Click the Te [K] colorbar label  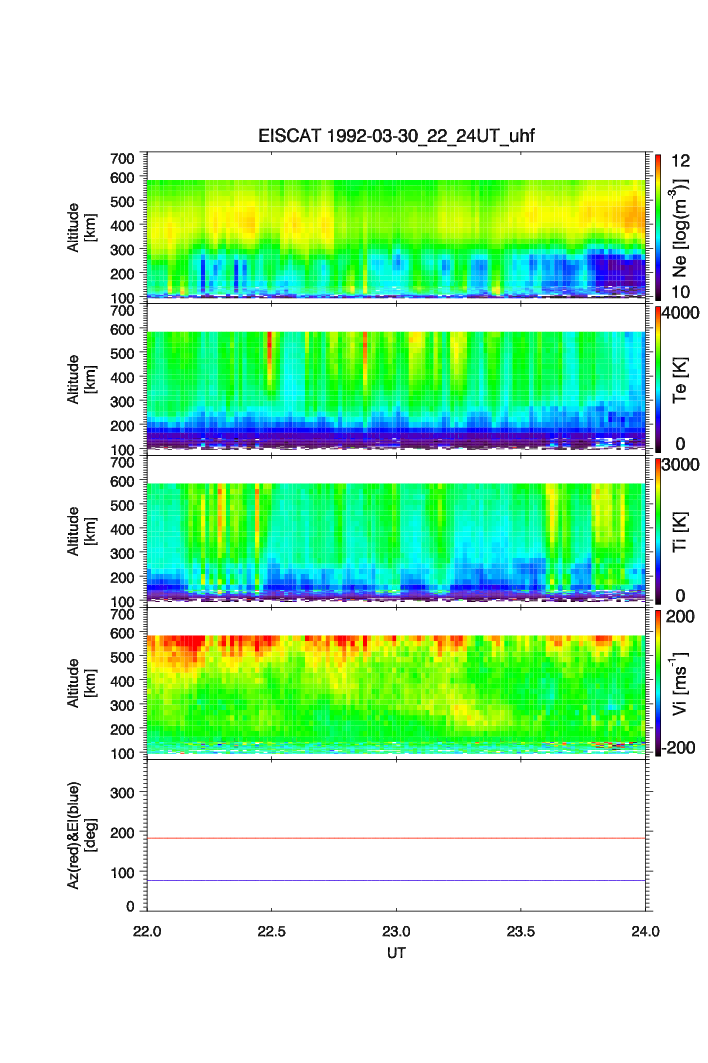click(680, 380)
